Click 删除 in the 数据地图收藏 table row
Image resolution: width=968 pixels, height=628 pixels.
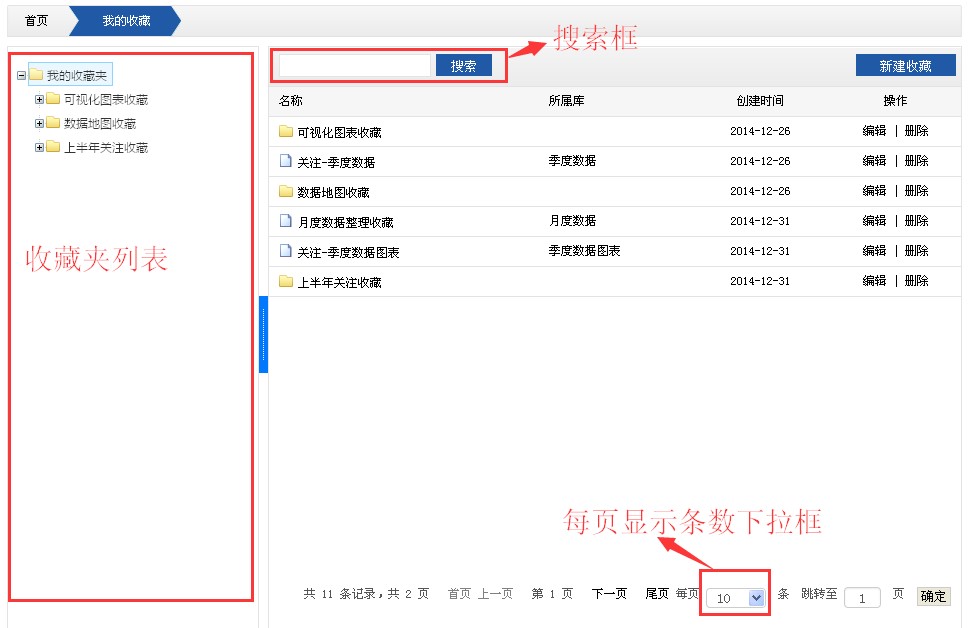(x=917, y=190)
